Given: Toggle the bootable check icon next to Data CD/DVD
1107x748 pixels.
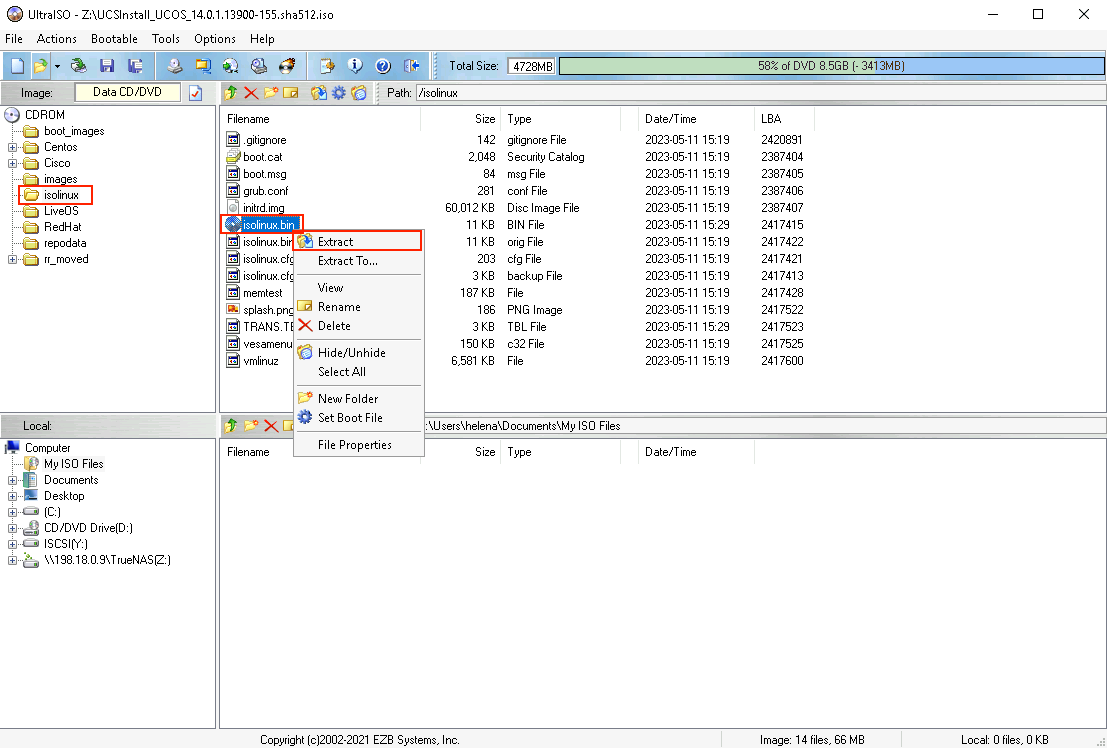Looking at the screenshot, I should click(195, 93).
